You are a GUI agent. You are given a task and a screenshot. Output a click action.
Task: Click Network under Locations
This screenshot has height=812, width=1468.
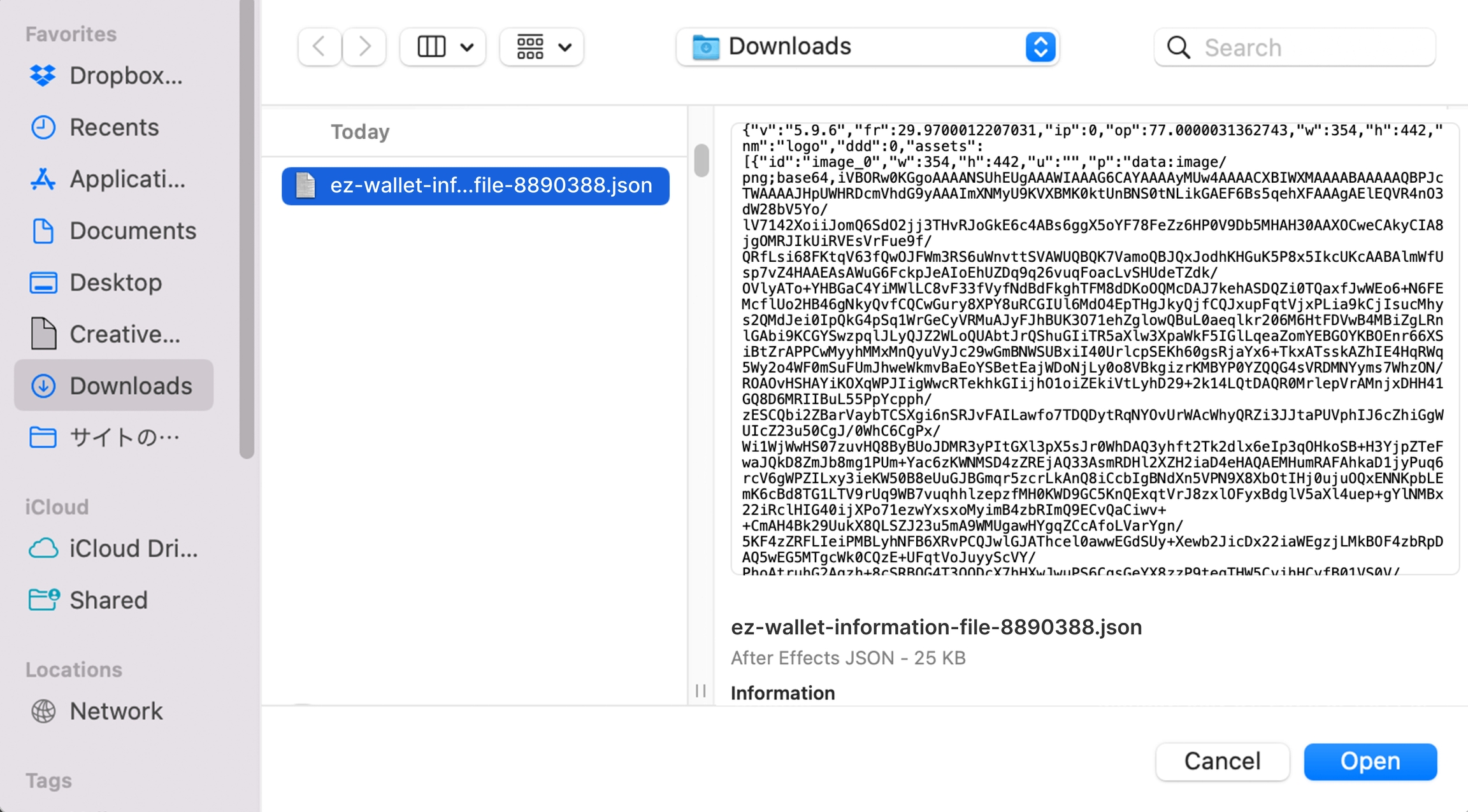pos(115,711)
